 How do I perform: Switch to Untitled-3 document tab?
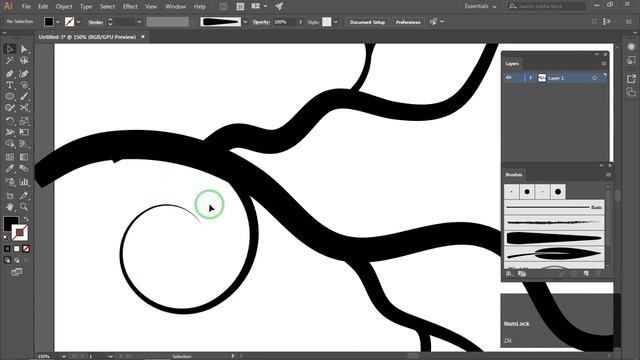click(87, 37)
